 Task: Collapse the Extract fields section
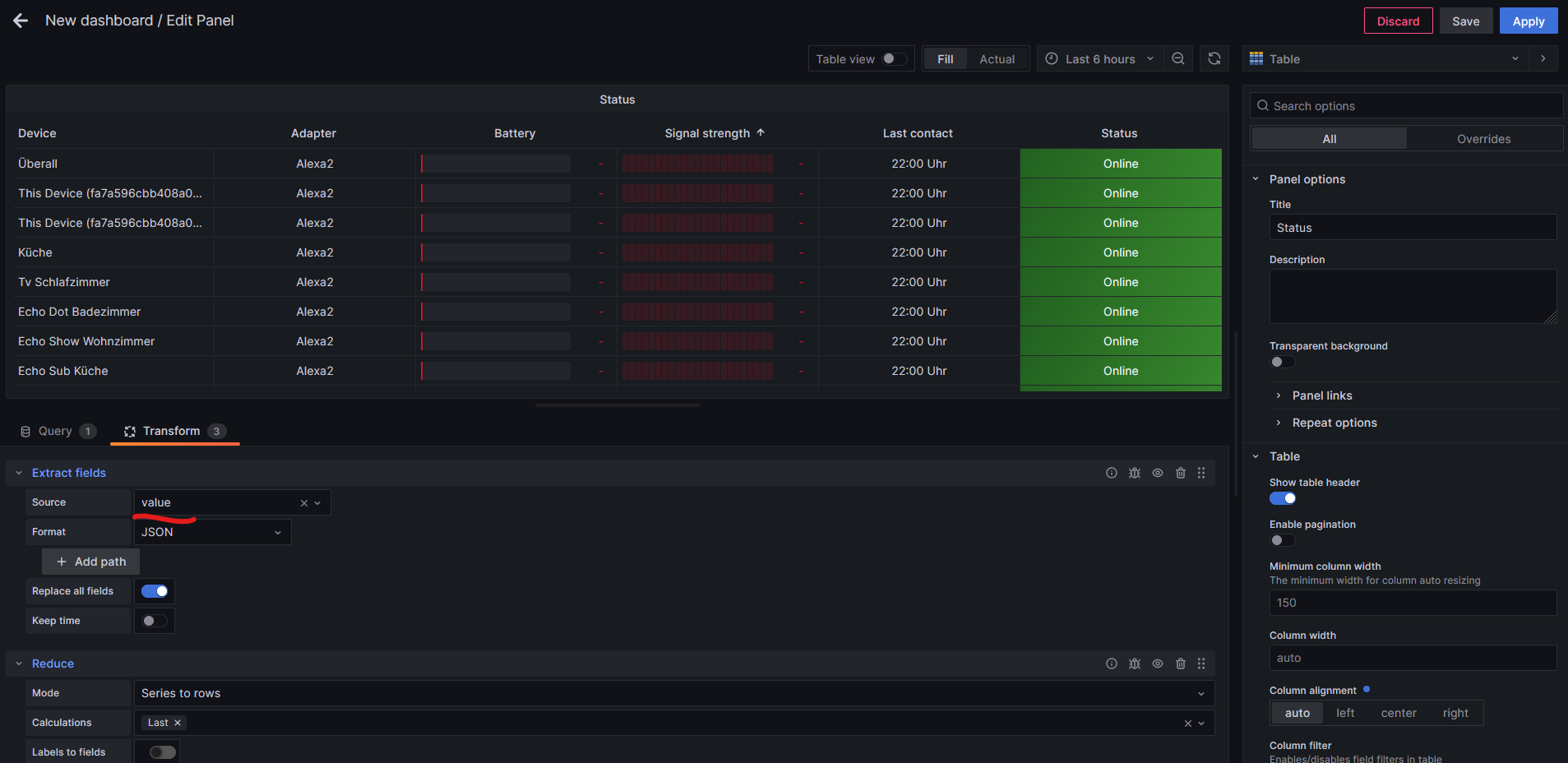point(19,473)
